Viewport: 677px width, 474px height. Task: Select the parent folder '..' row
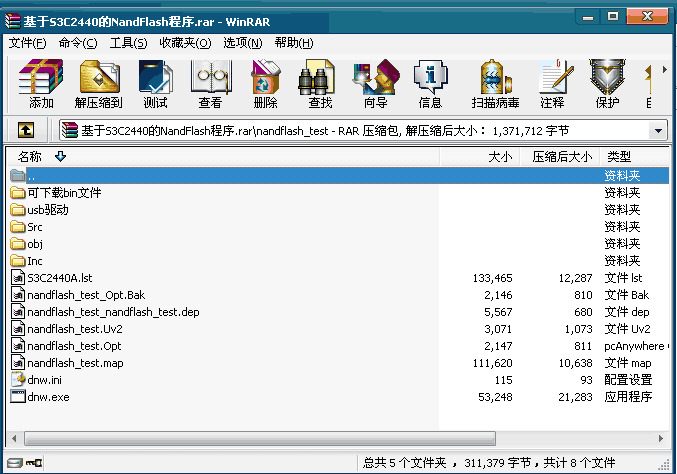point(339,176)
